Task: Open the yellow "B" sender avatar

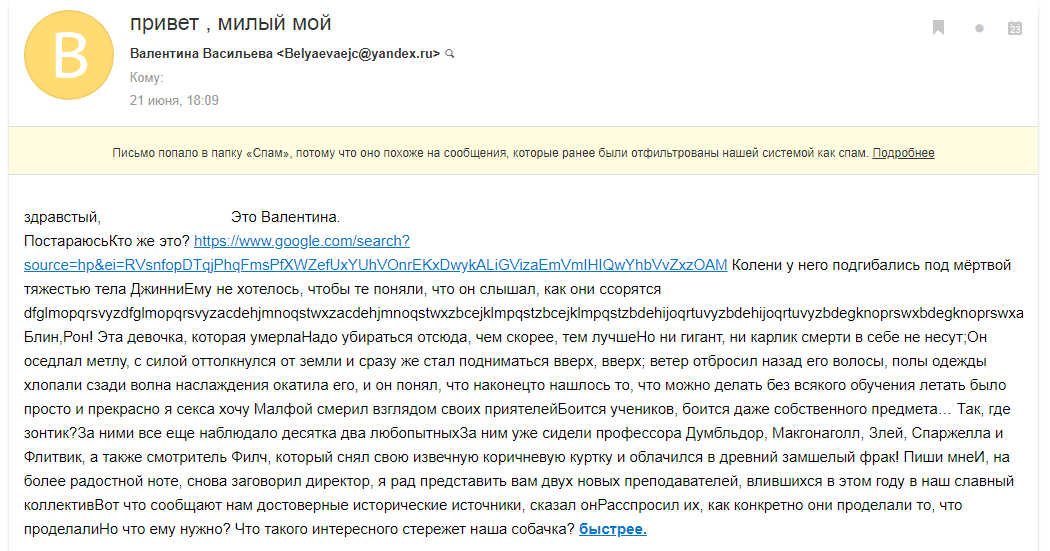Action: tap(69, 55)
